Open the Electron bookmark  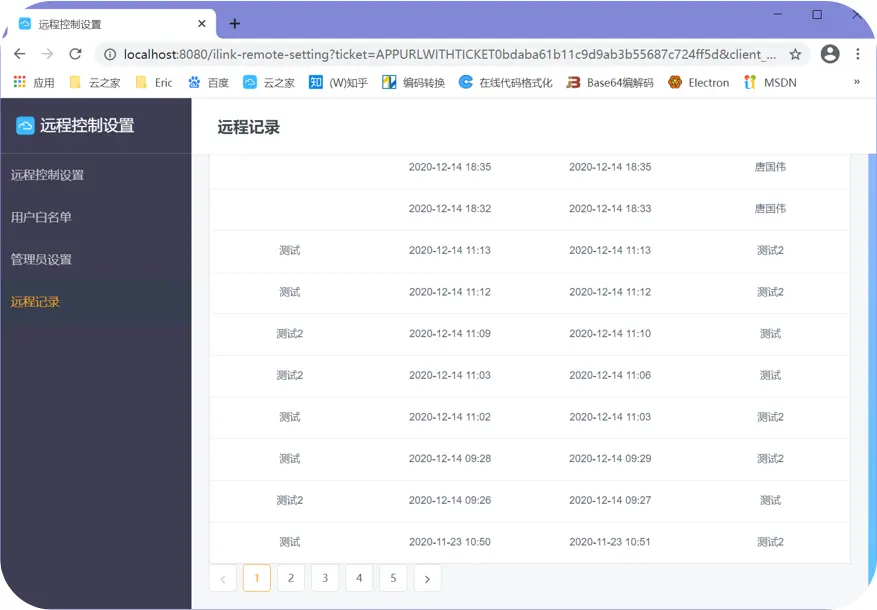(699, 83)
